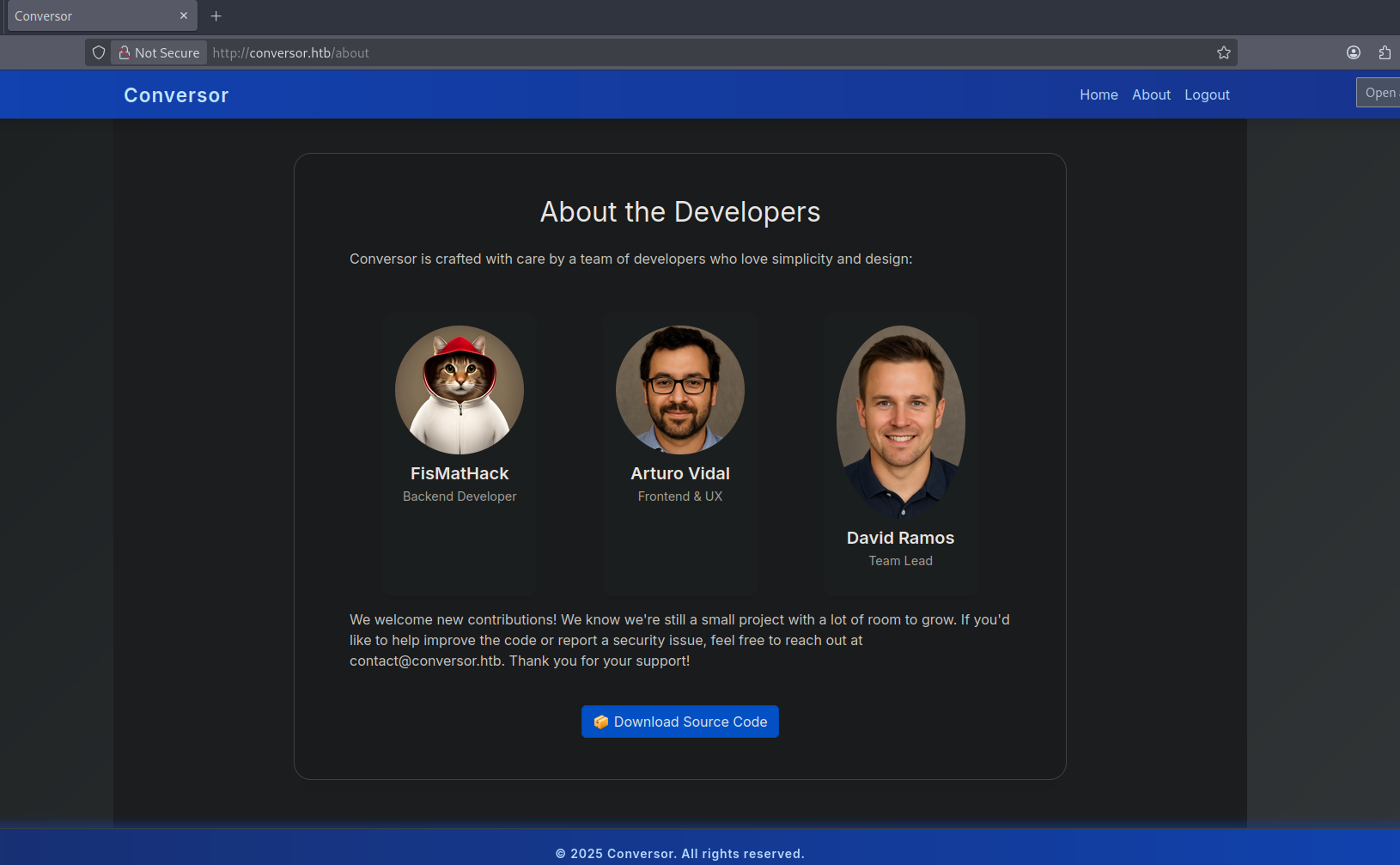Select the Conversor browser tab

click(86, 16)
